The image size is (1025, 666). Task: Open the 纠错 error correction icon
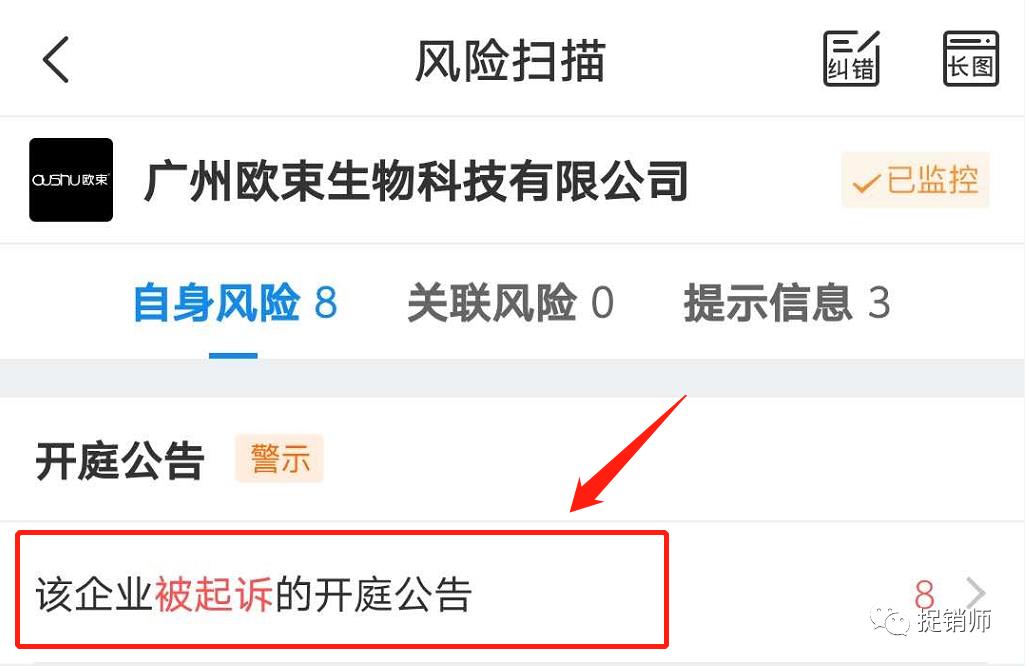pos(851,59)
